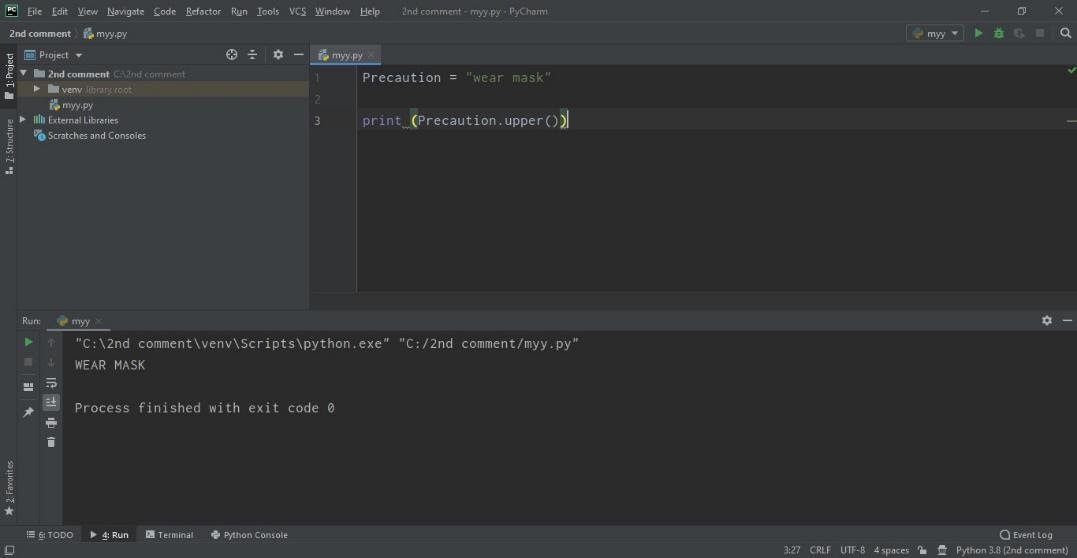Open the Terminal tool window
Screen dimensions: 1077x558
pos(170,535)
